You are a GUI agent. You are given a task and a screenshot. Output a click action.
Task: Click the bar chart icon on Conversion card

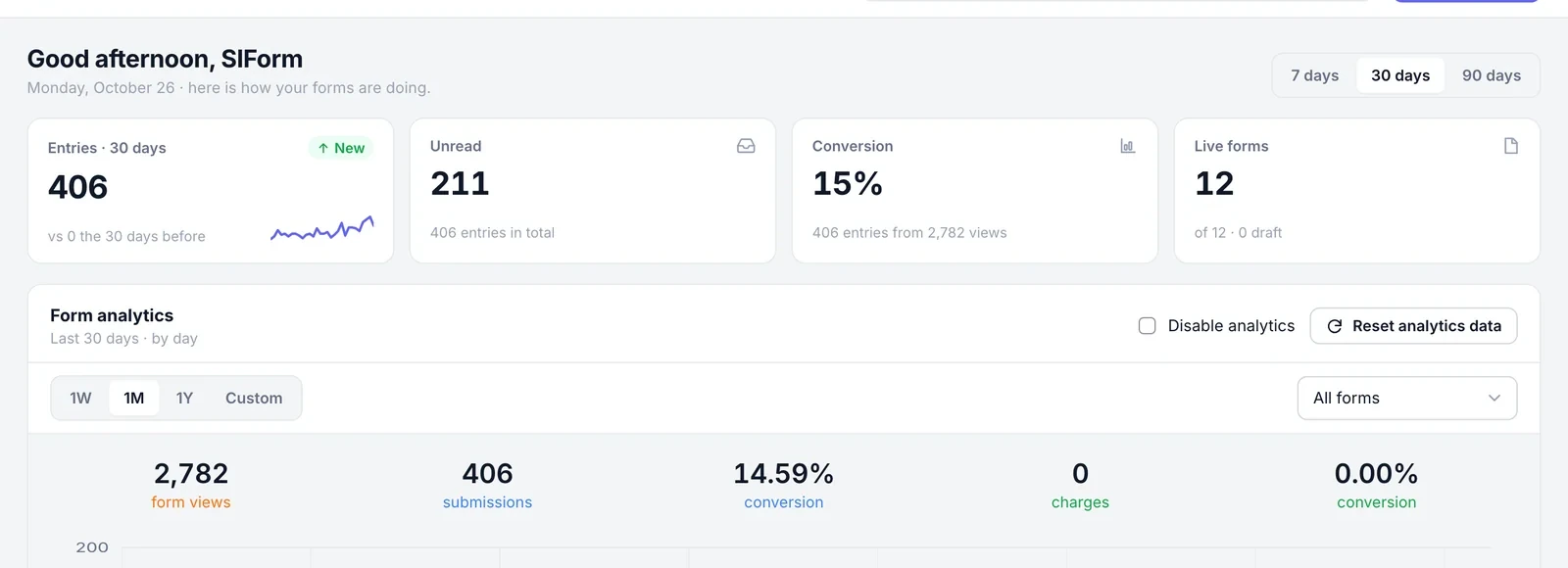click(1128, 146)
